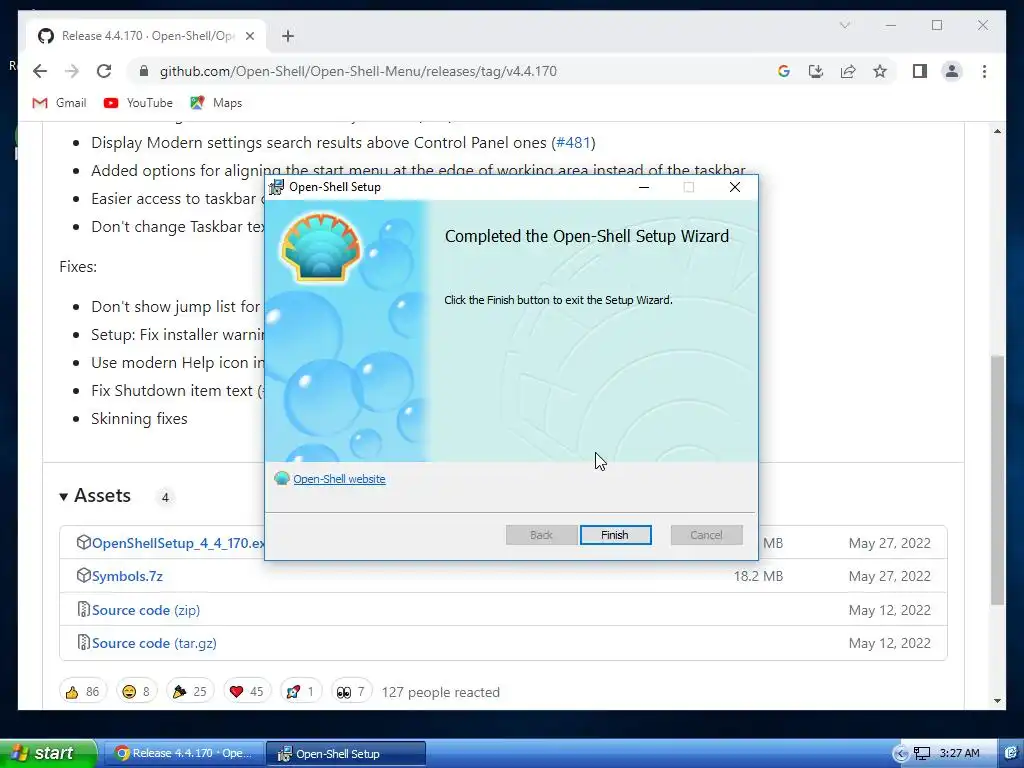Click the page scrollbar thumb

coord(997,479)
